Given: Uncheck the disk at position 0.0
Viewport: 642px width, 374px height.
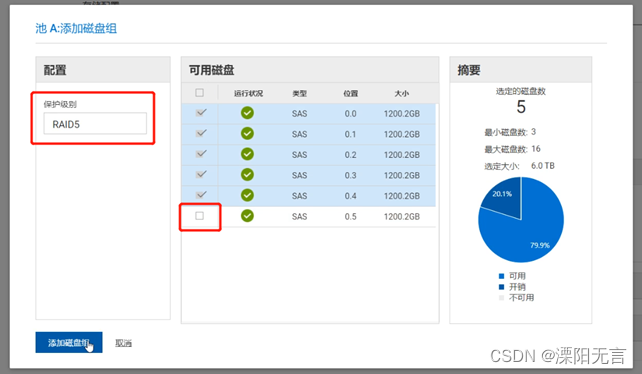Looking at the screenshot, I should [201, 113].
